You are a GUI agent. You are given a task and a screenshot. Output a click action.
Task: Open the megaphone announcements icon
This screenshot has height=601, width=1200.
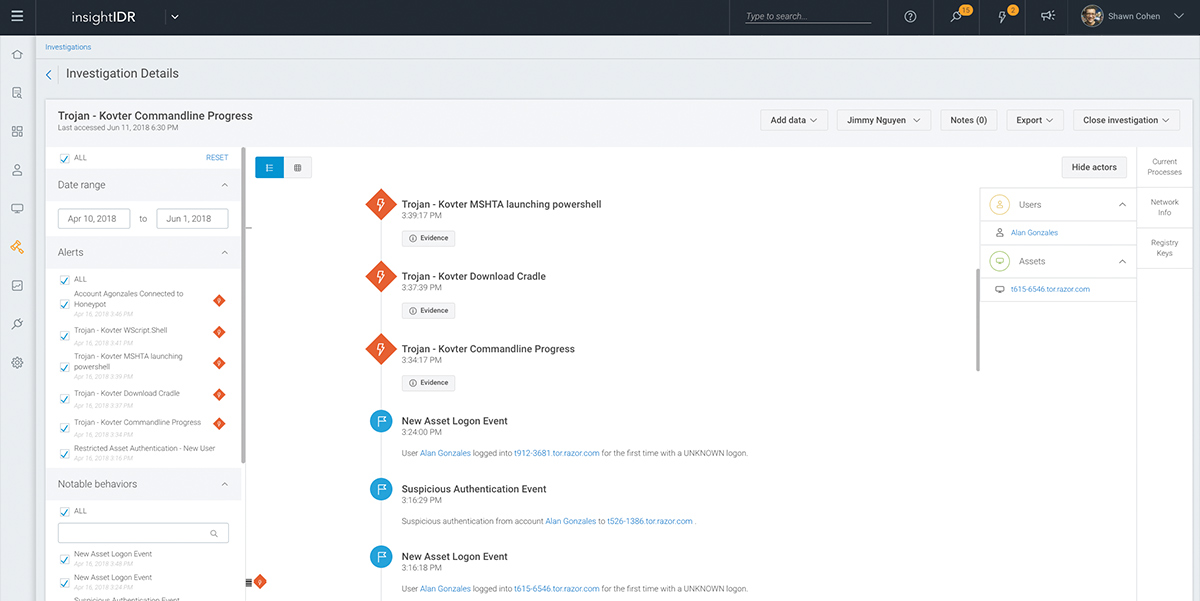click(x=1048, y=17)
